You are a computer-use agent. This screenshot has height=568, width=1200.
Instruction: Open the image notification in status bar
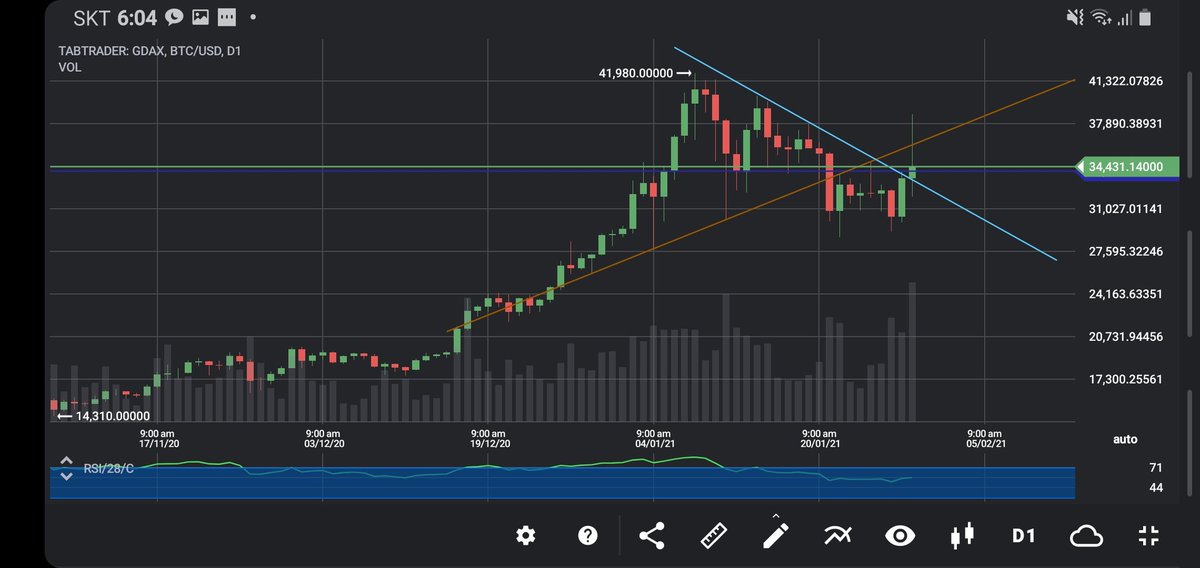coord(200,17)
